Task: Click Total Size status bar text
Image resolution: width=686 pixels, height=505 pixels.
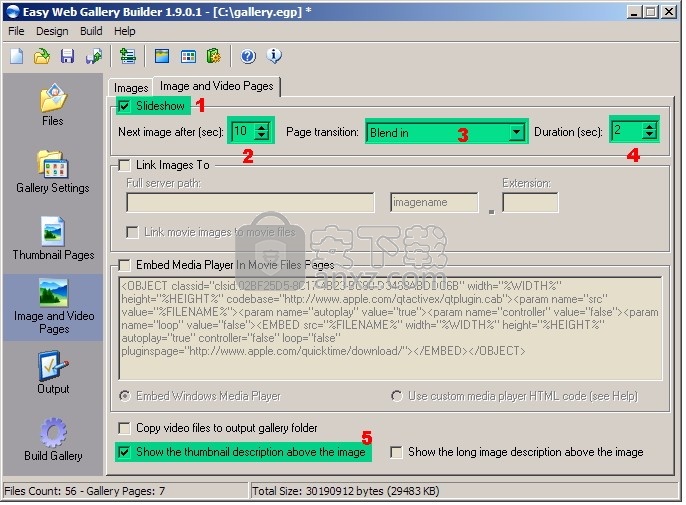Action: (346, 491)
